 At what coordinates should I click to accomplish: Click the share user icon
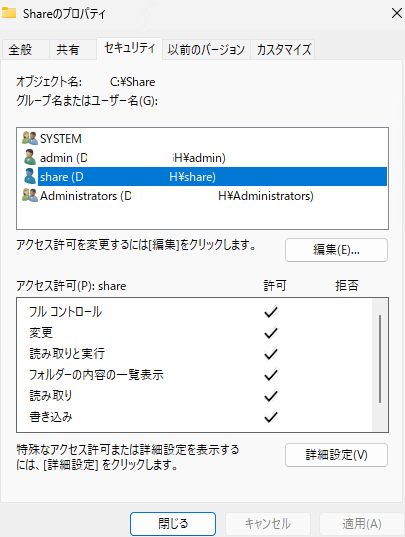[30, 177]
